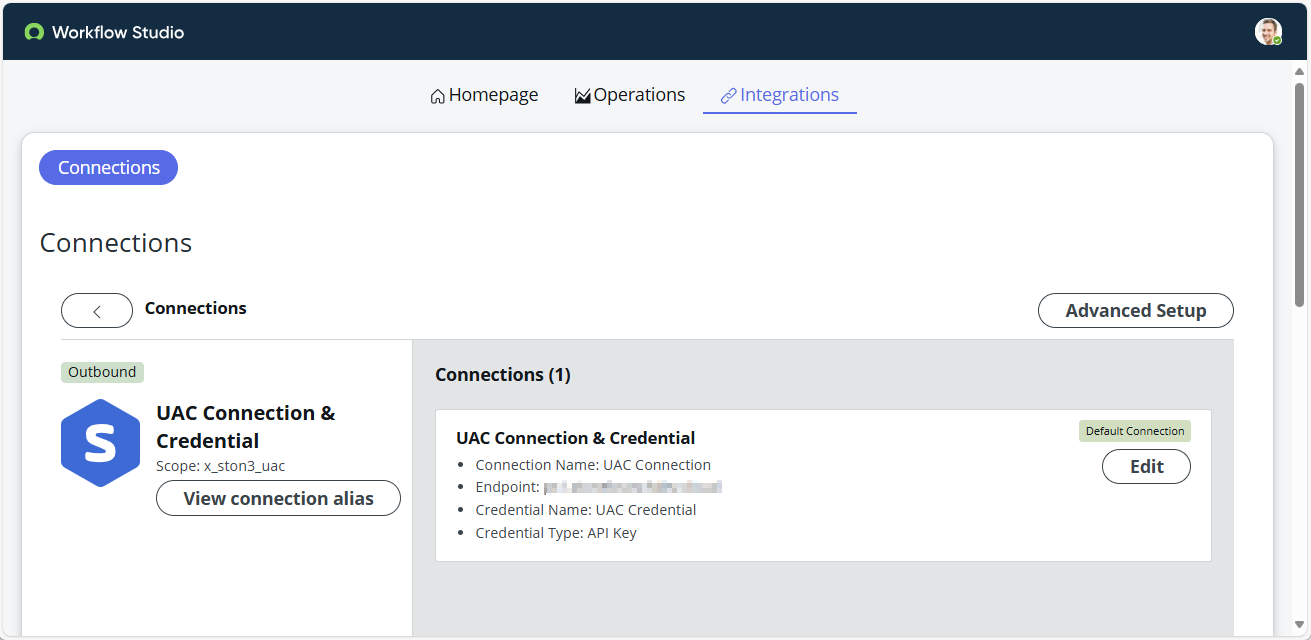Viewport: 1311px width, 640px height.
Task: Click the Connections page heading
Action: [116, 243]
